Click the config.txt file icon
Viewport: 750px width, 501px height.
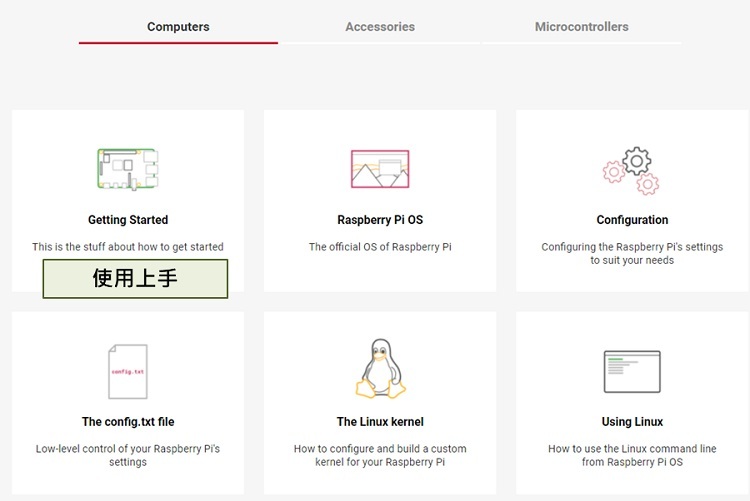(x=128, y=371)
